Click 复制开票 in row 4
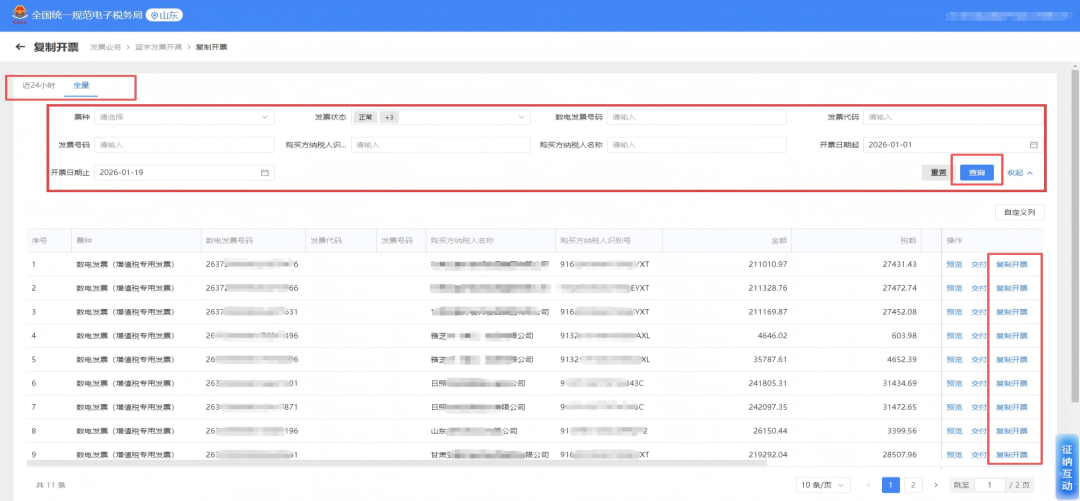This screenshot has width=1080, height=501. tap(1011, 336)
